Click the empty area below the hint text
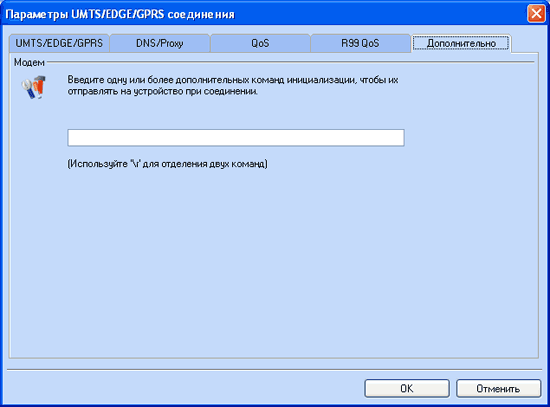Viewport: 550px width, 407px height. pyautogui.click(x=274, y=263)
